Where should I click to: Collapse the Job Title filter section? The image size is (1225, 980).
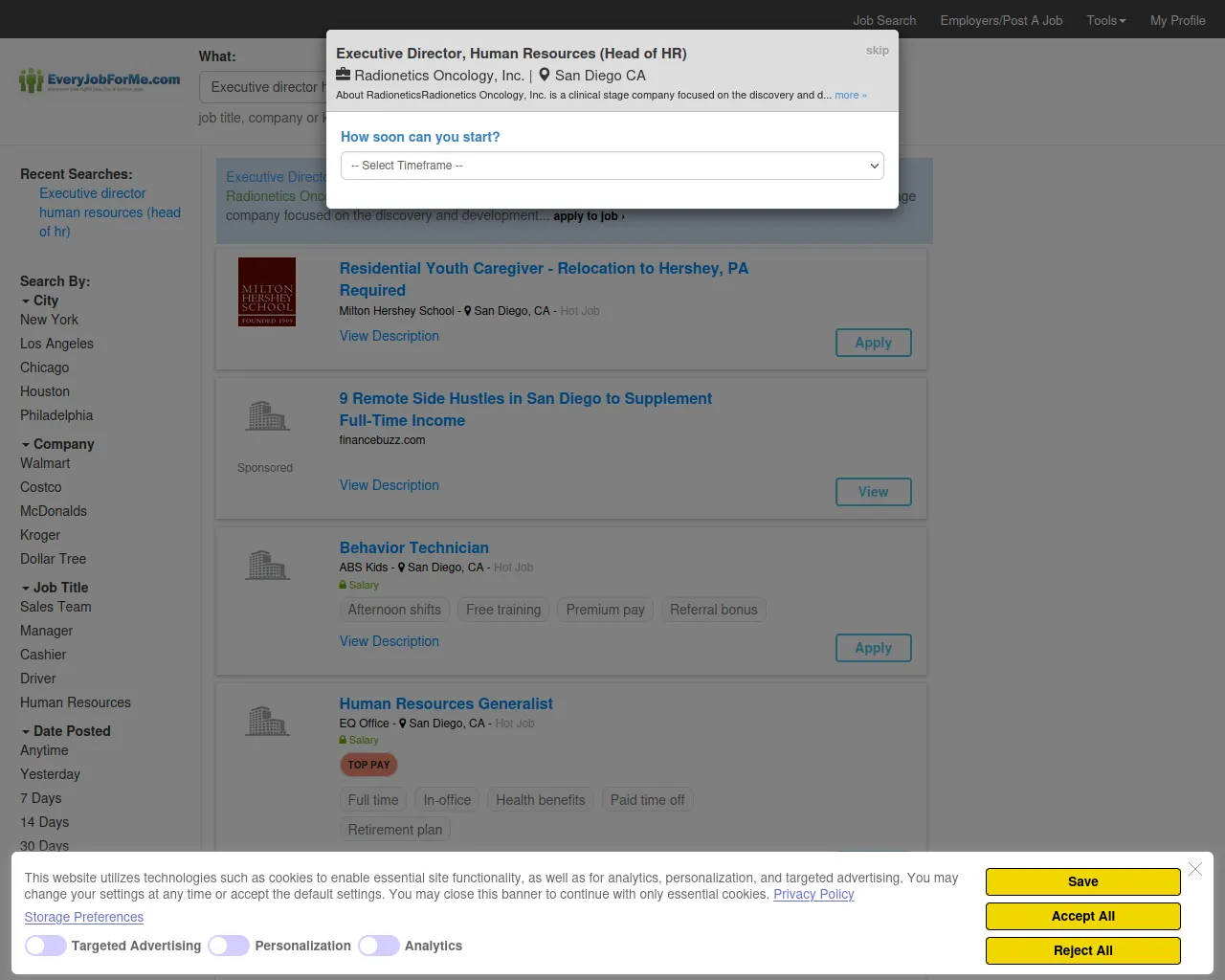coord(55,588)
